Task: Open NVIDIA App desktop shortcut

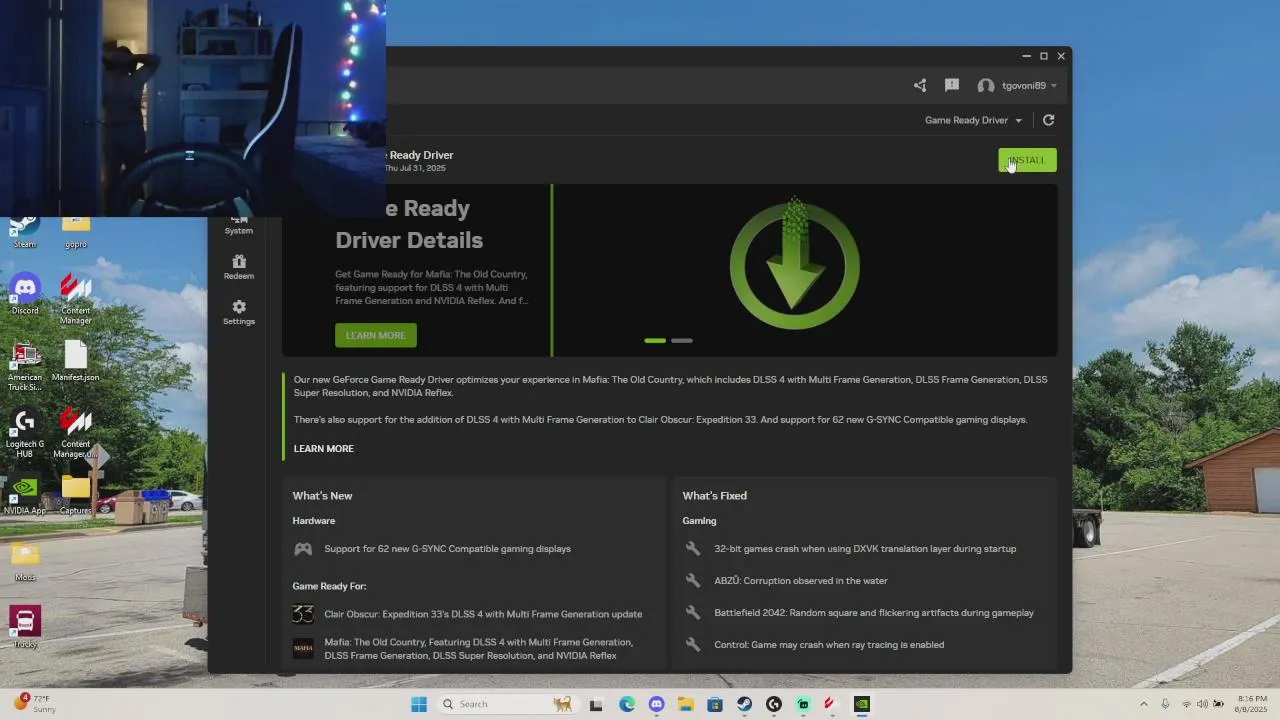Action: 25,495
